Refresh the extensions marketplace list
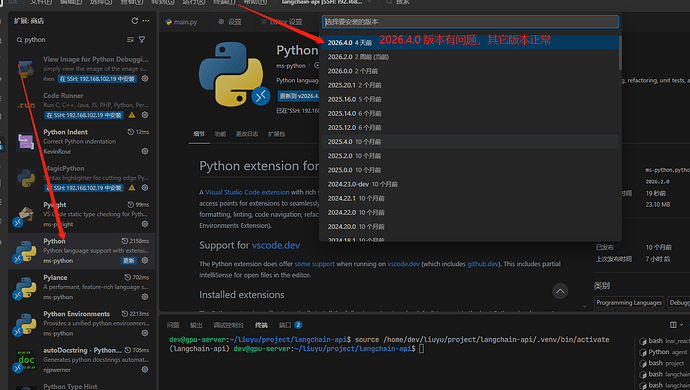 (135, 21)
